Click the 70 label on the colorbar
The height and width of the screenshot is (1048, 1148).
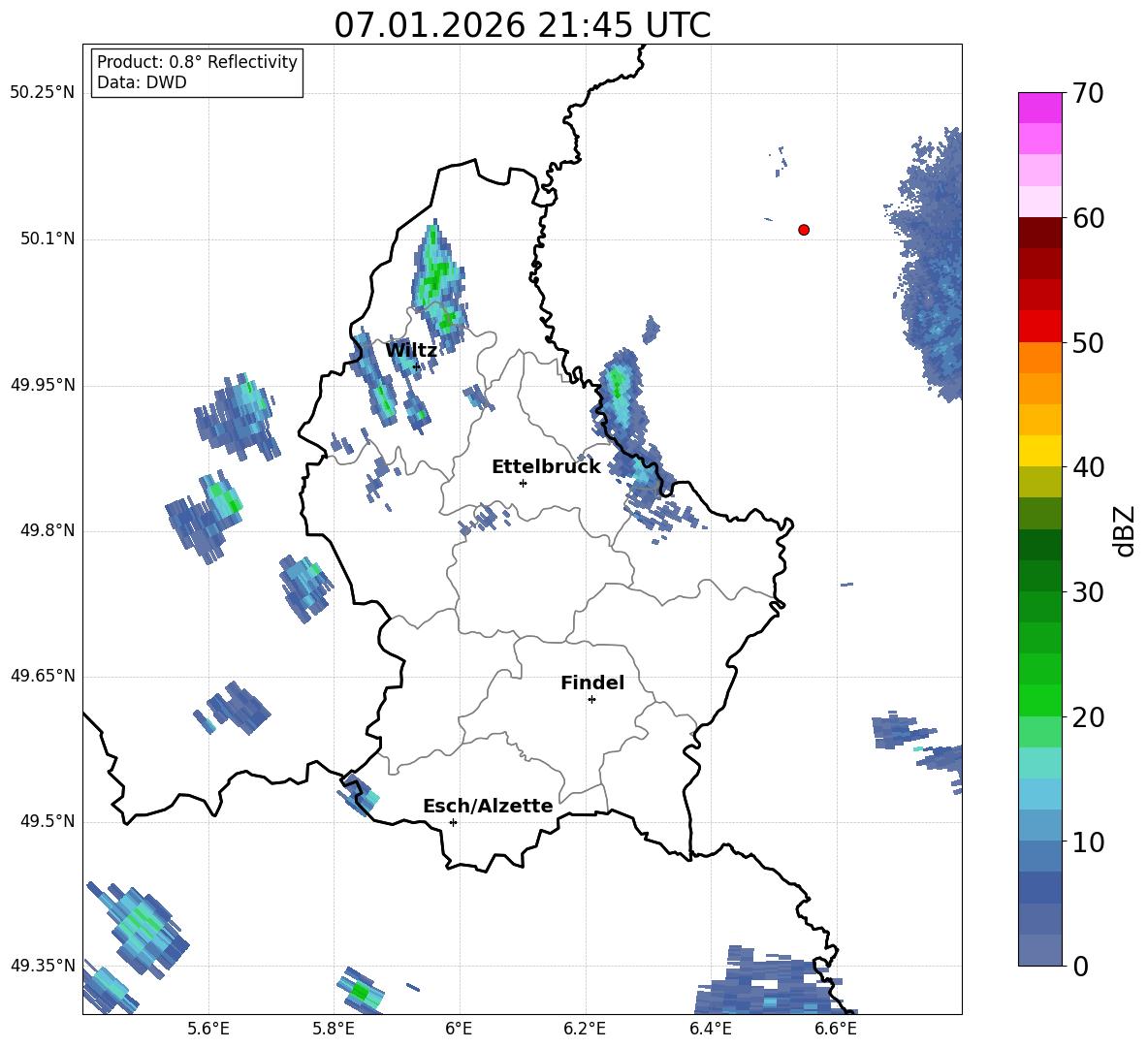1087,94
